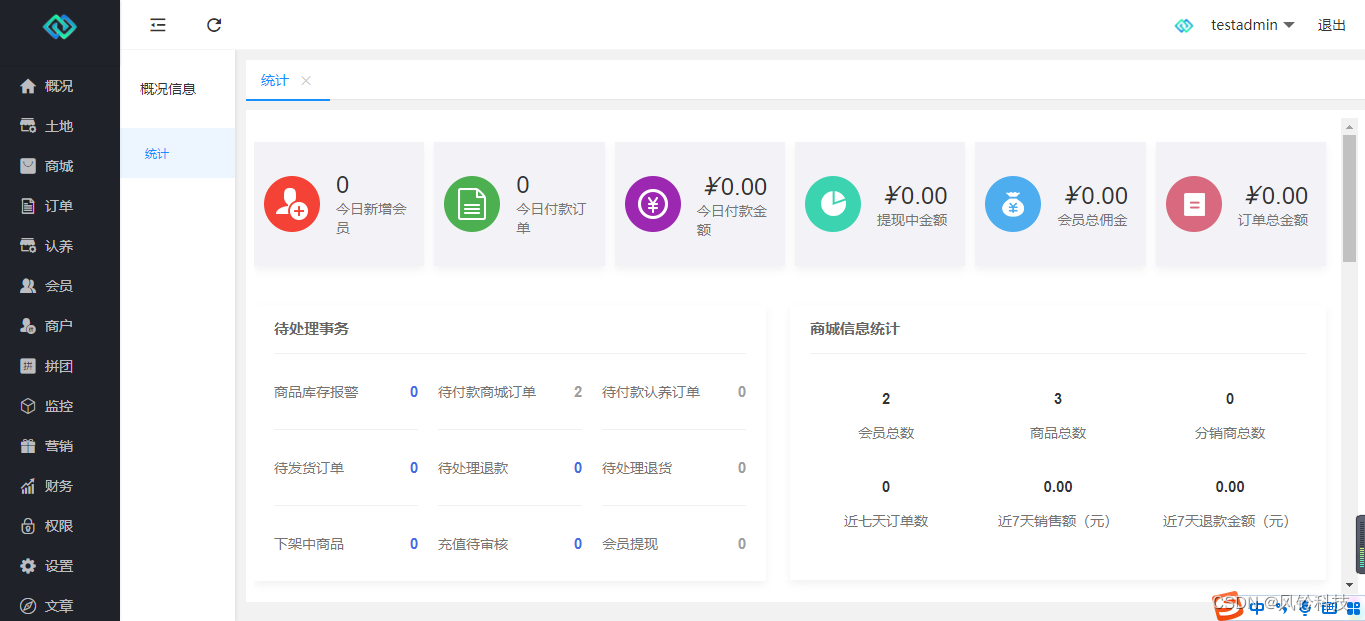Click the 会员 people icon in sidebar
Viewport: 1365px width, 621px height.
tap(28, 286)
